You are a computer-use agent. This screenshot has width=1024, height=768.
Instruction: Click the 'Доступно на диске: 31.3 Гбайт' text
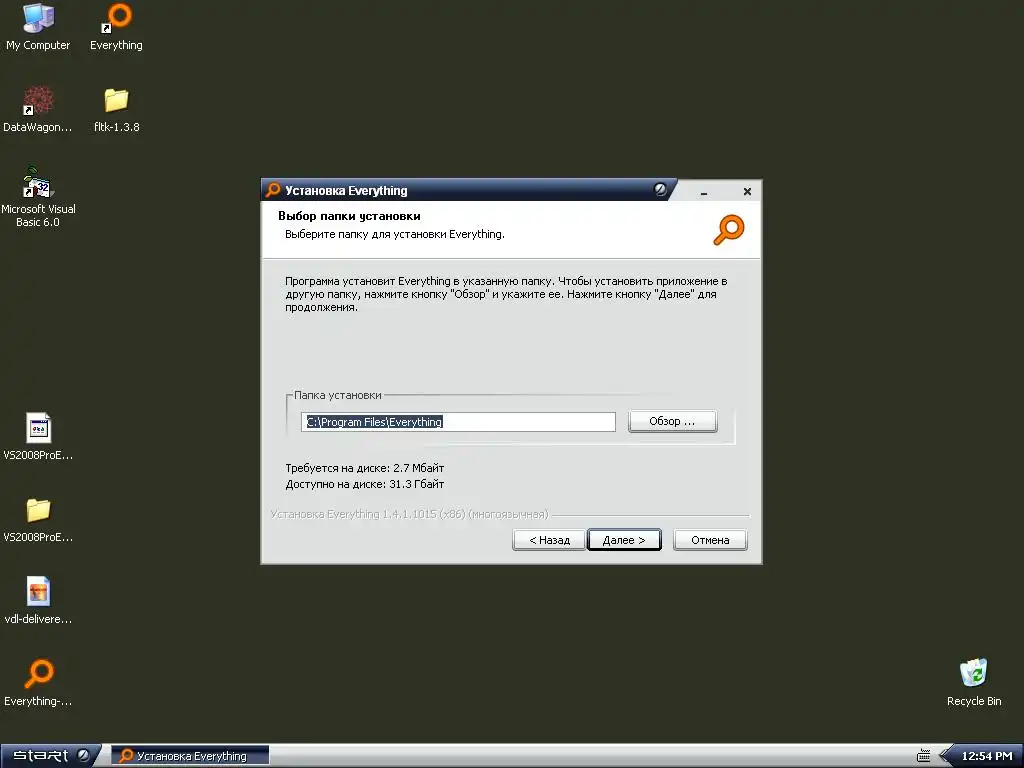[364, 485]
